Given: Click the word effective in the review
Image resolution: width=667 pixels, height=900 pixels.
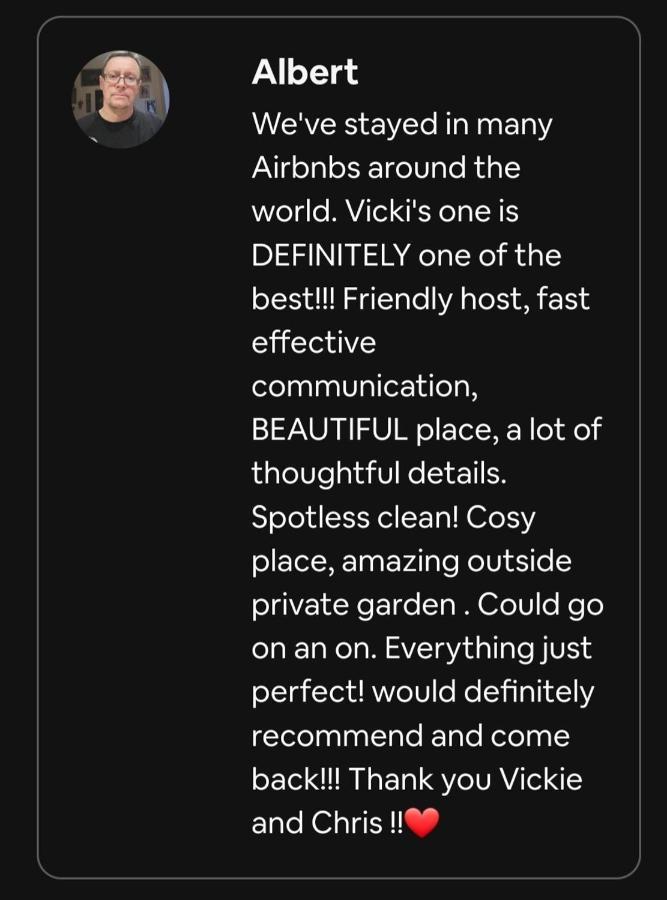Looking at the screenshot, I should point(313,342).
